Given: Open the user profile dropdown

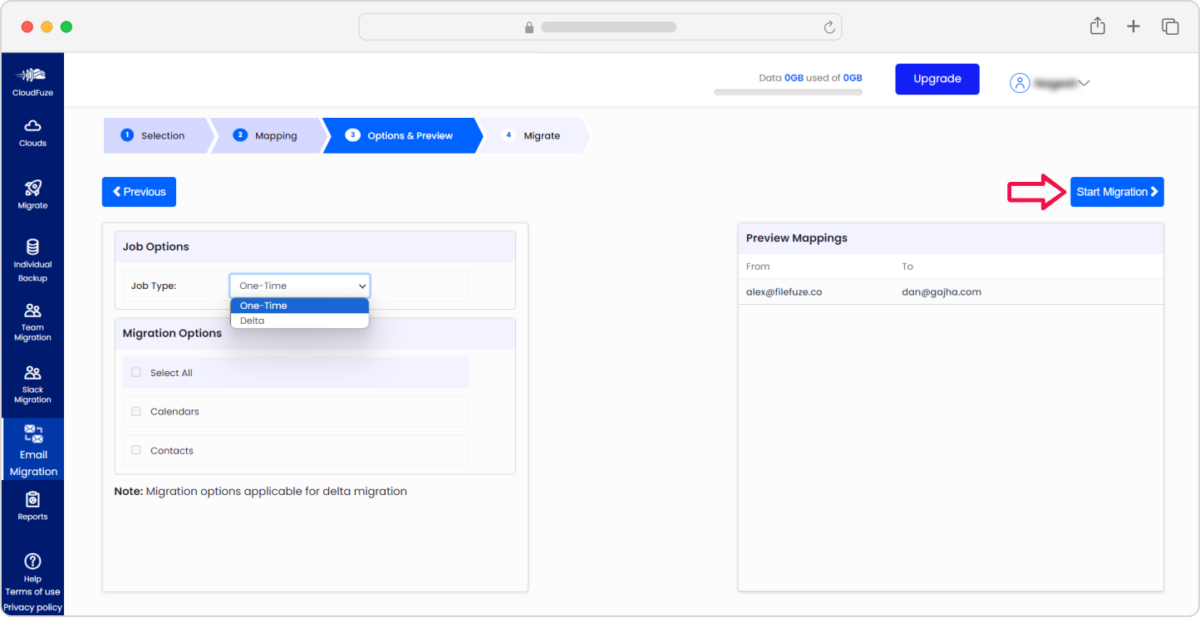Looking at the screenshot, I should click(1050, 83).
